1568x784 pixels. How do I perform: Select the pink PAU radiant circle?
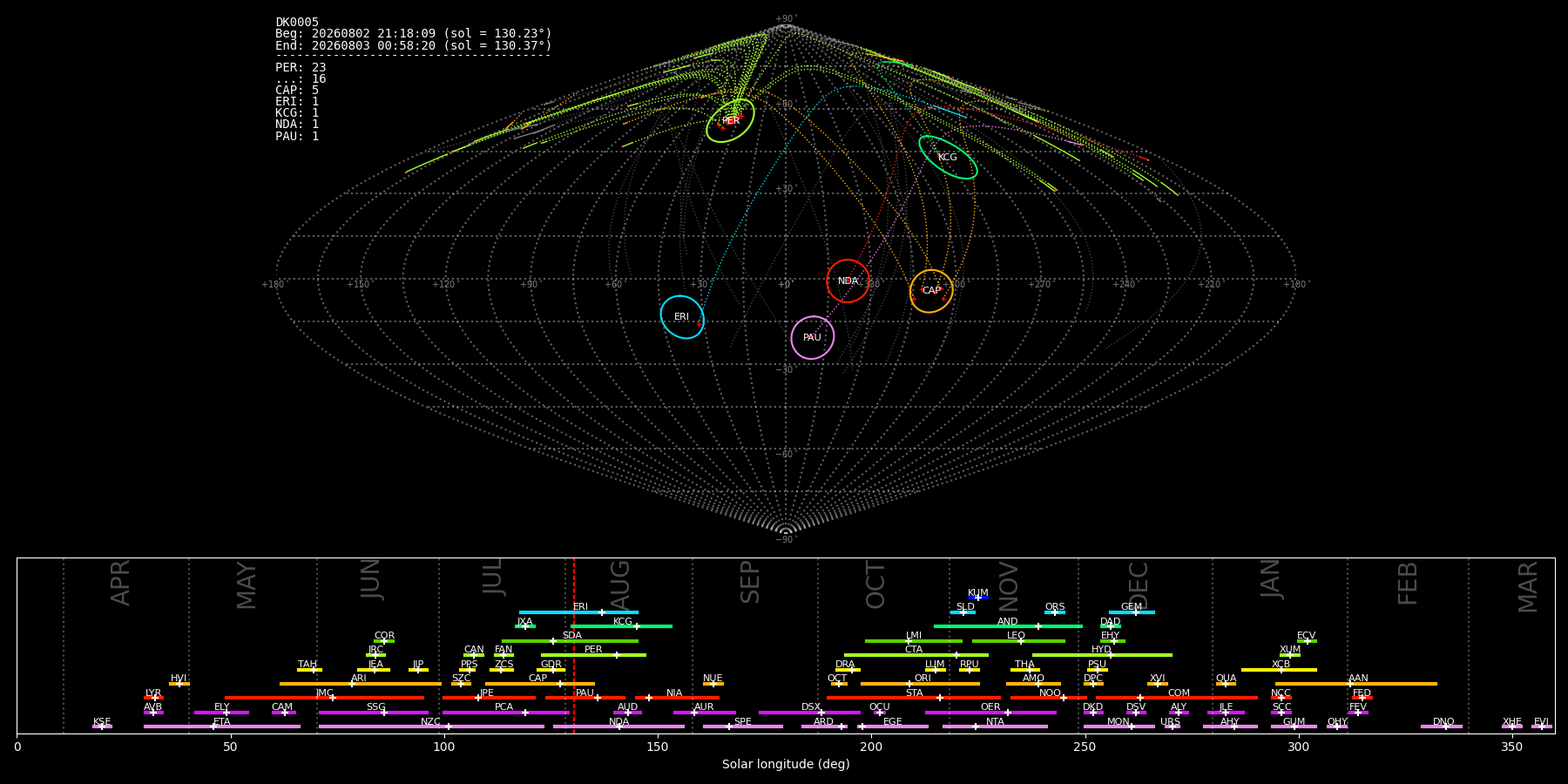(813, 337)
